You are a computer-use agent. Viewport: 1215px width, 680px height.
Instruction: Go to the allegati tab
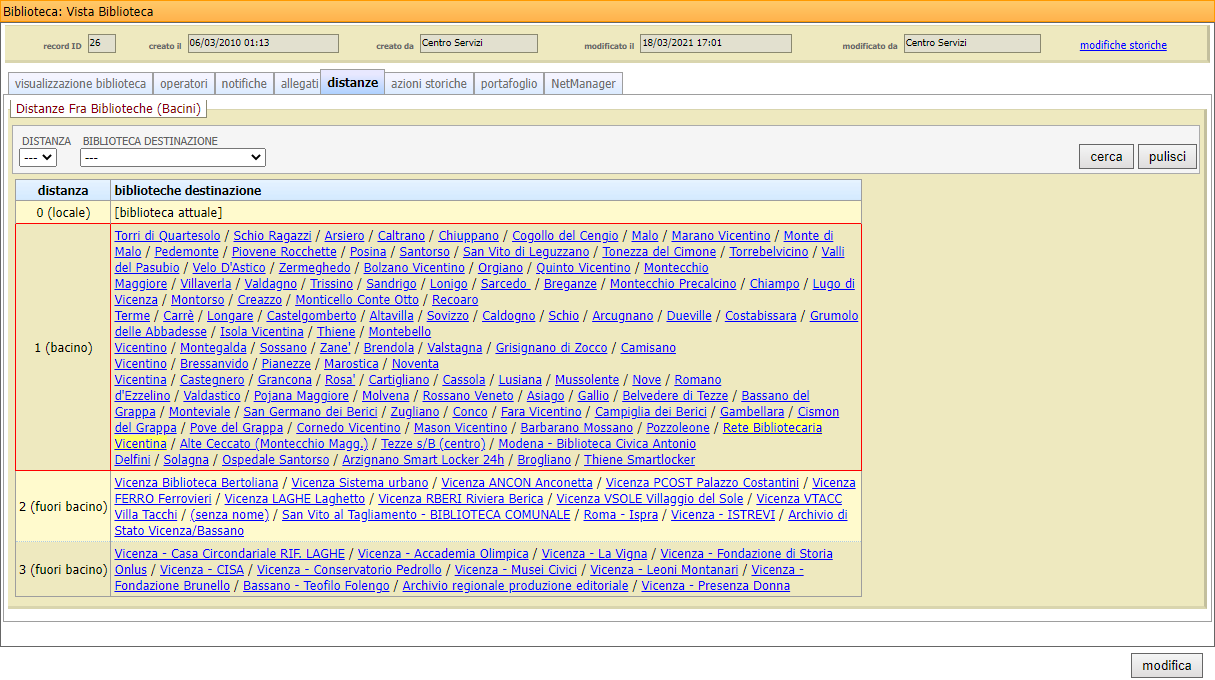[299, 84]
